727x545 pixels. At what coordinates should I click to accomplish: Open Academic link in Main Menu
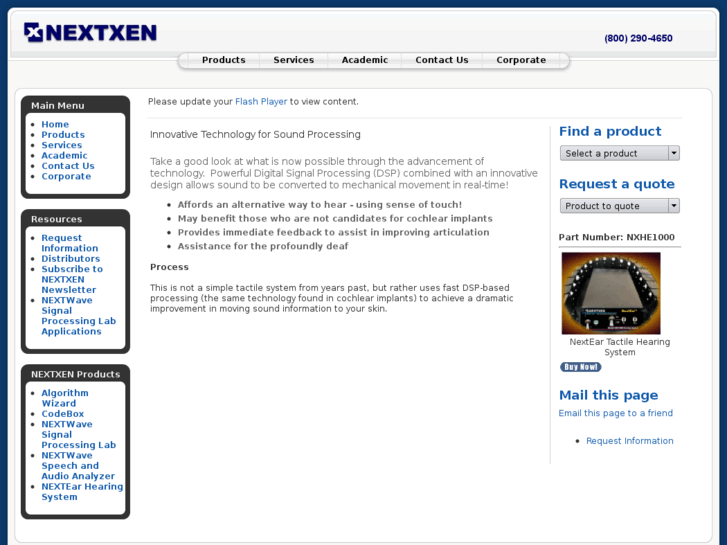(64, 155)
